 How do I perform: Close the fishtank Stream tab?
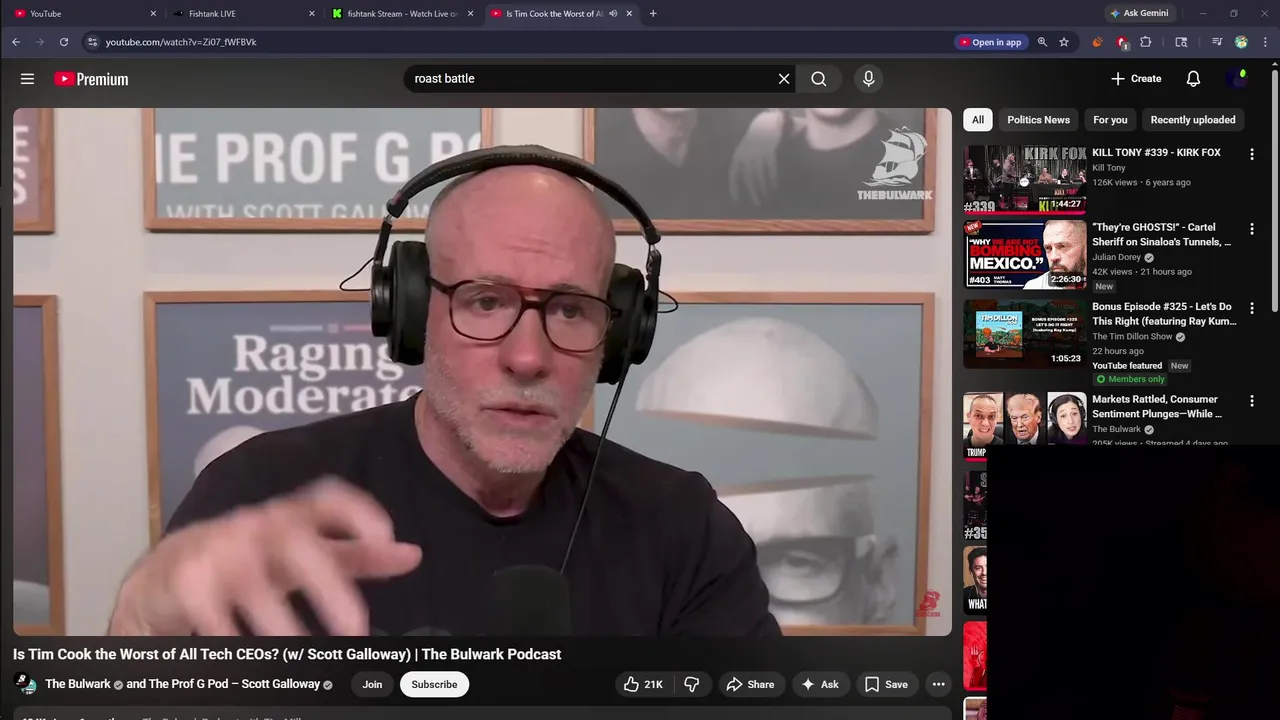pos(470,14)
